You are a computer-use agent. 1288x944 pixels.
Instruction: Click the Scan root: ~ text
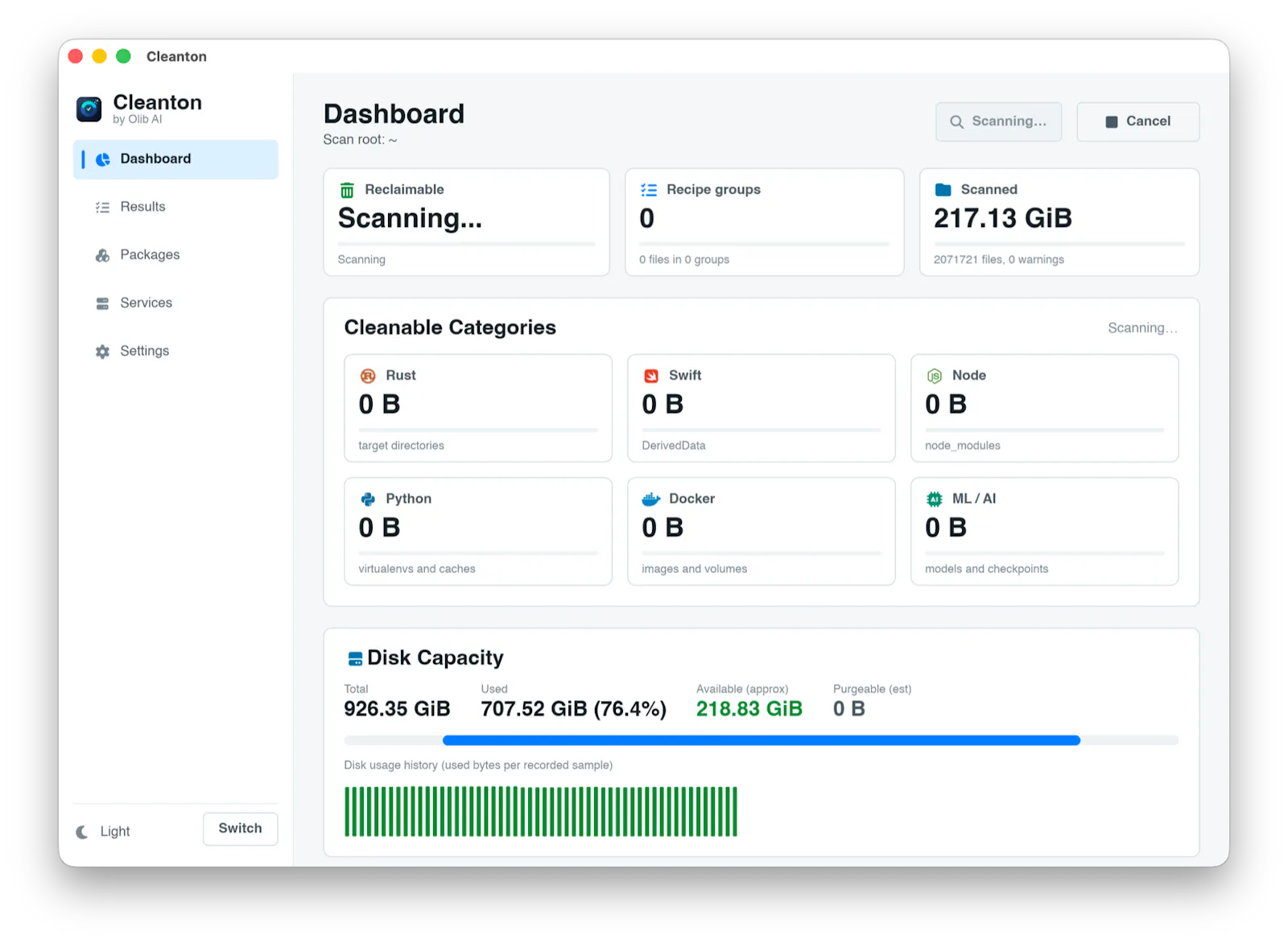click(360, 139)
